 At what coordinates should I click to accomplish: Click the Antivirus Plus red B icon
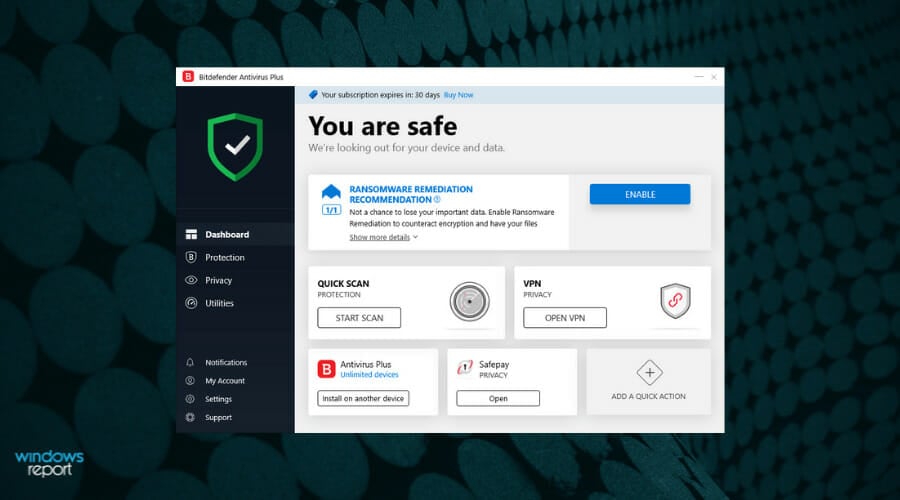click(x=327, y=369)
